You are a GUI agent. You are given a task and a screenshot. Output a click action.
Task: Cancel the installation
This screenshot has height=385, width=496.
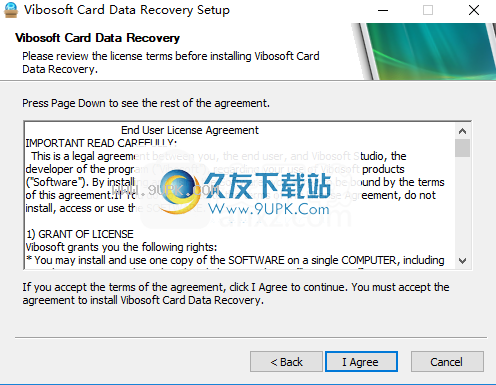click(x=447, y=361)
